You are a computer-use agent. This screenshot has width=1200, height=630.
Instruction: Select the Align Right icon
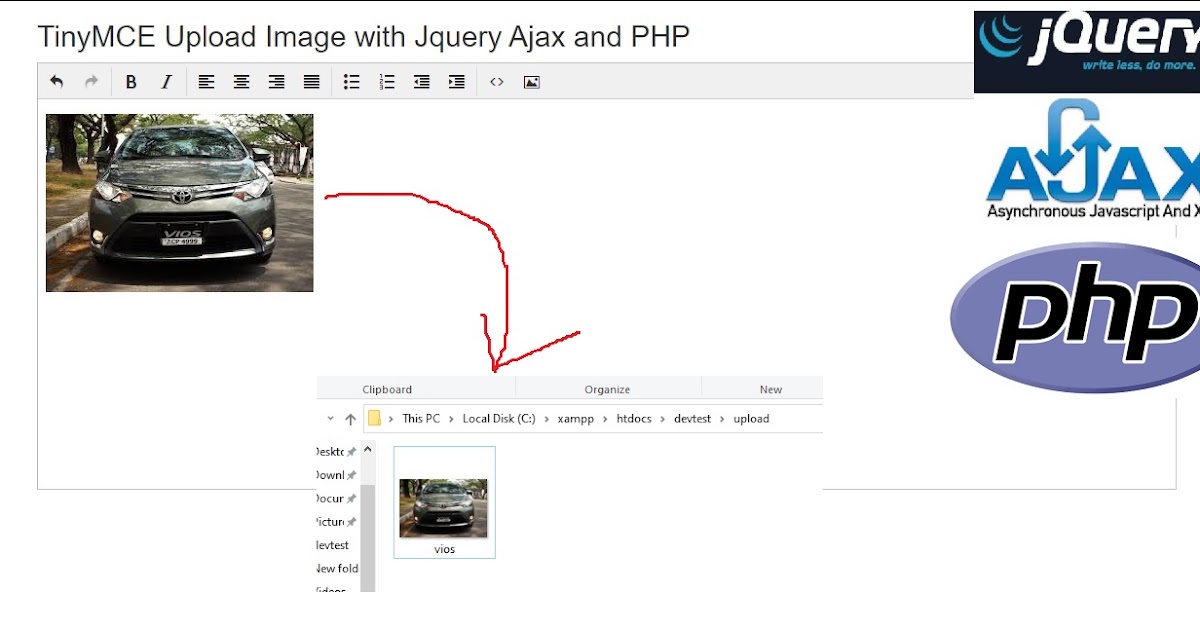click(x=276, y=81)
